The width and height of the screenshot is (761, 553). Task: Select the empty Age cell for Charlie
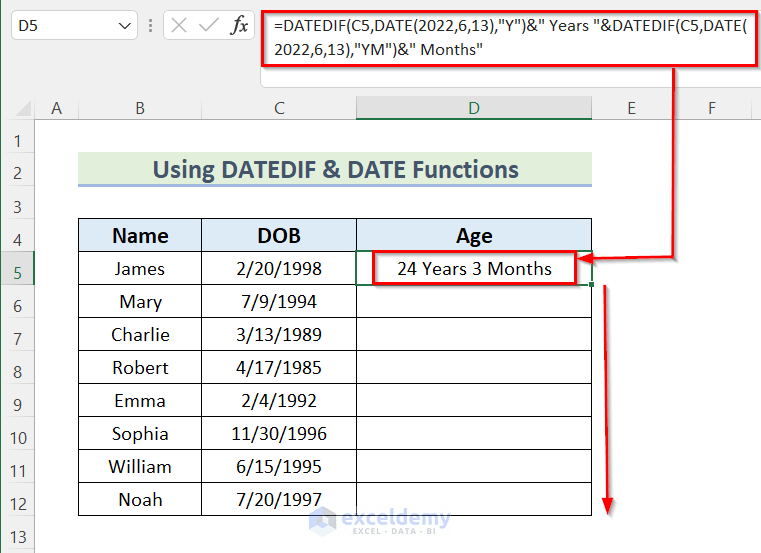point(474,335)
